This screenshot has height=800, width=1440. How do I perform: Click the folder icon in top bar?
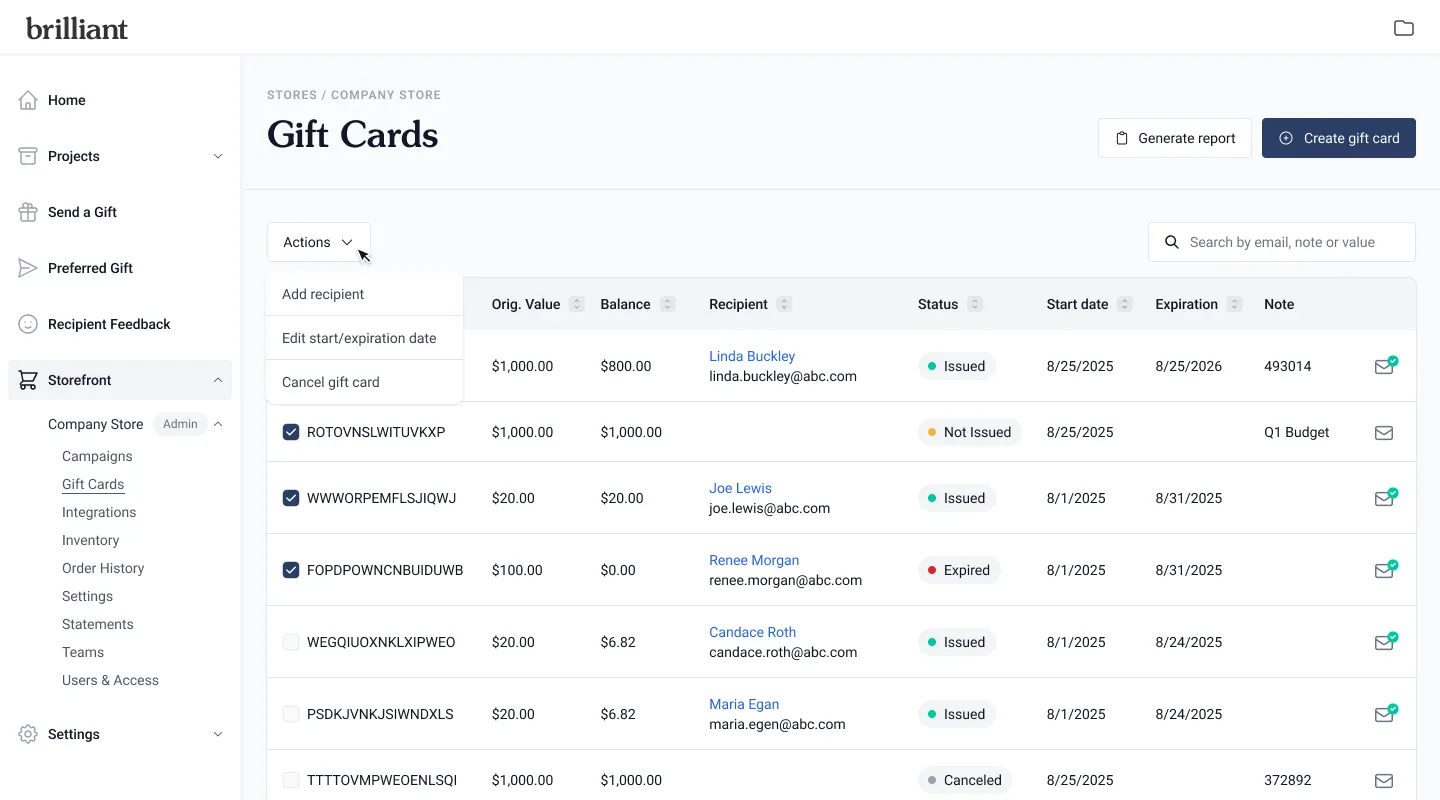pyautogui.click(x=1404, y=28)
